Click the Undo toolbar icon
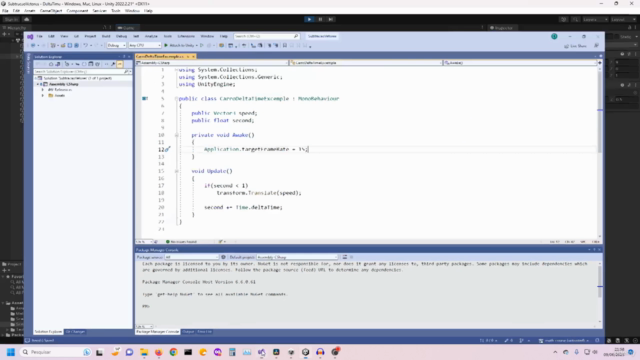 86,45
